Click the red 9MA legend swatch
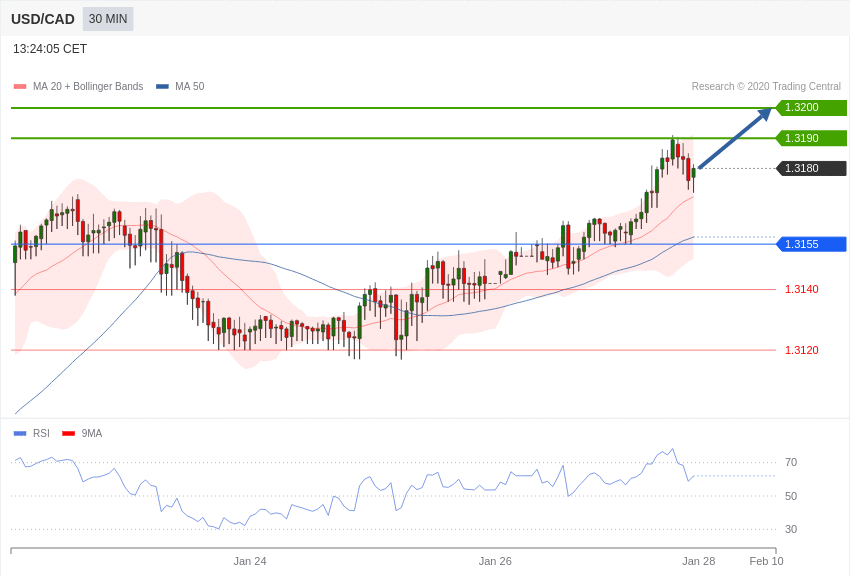Viewport: 850px width, 576px height. [x=68, y=433]
